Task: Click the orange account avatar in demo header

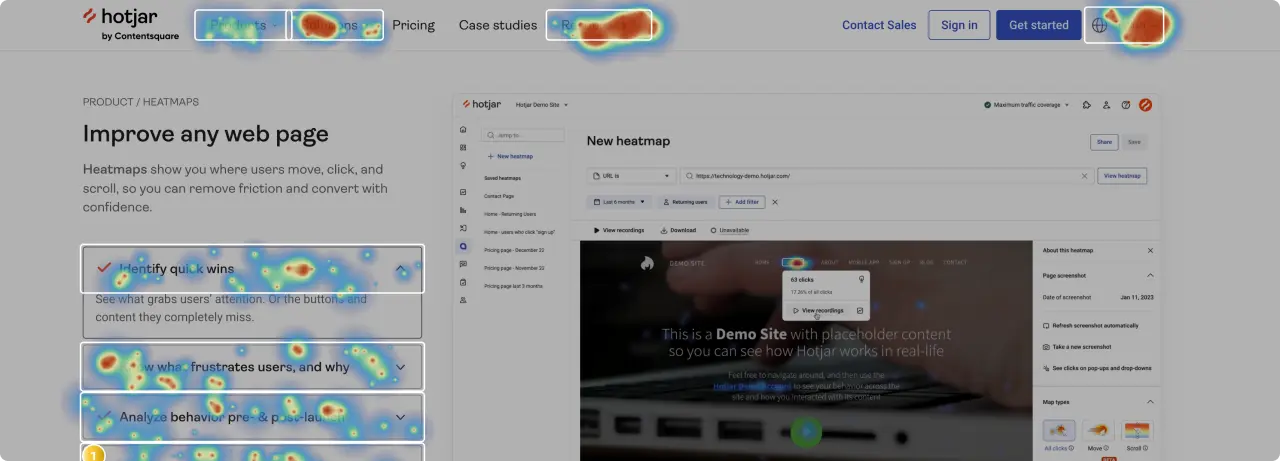Action: [x=1146, y=104]
